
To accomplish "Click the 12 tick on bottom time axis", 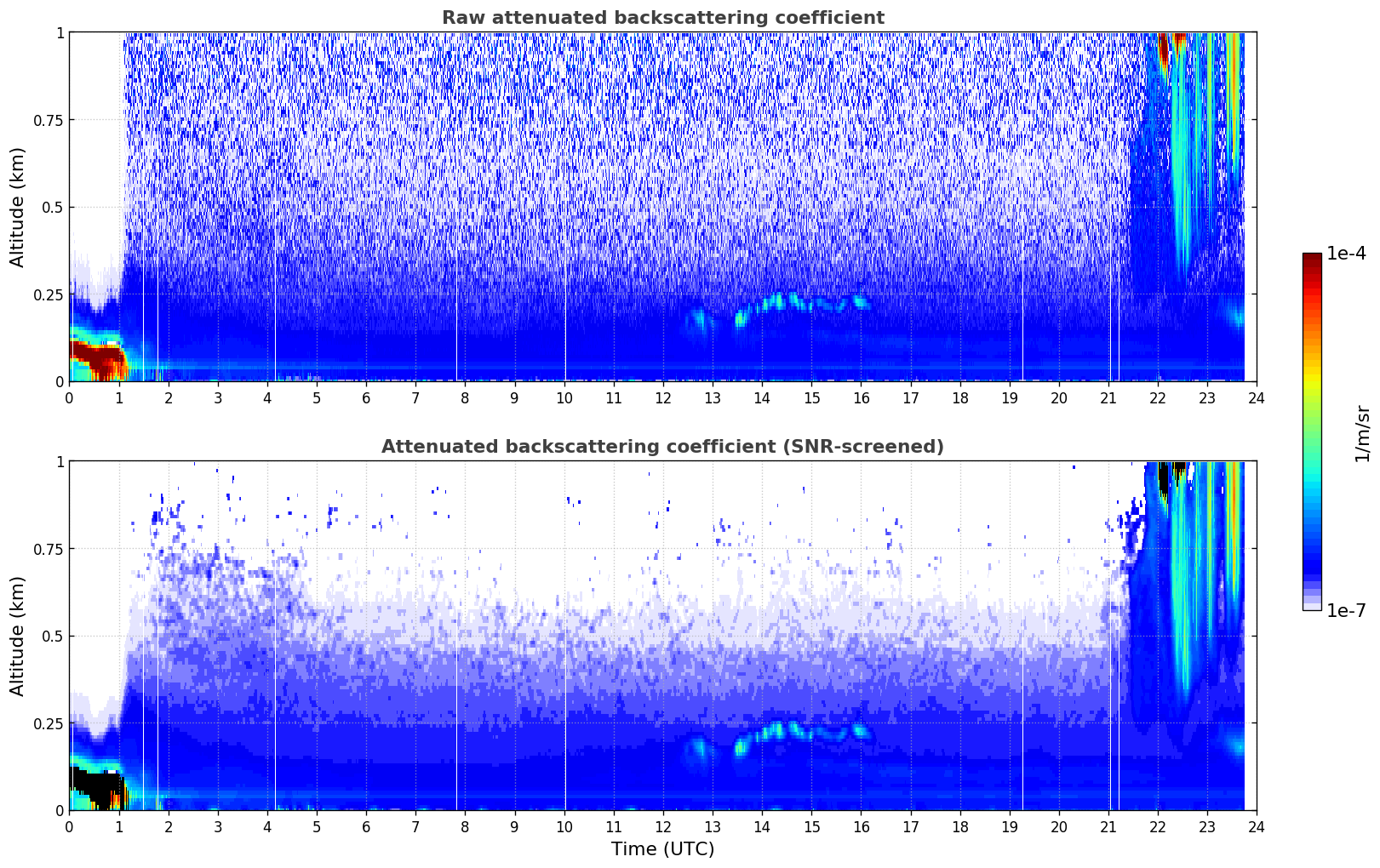I will [663, 827].
